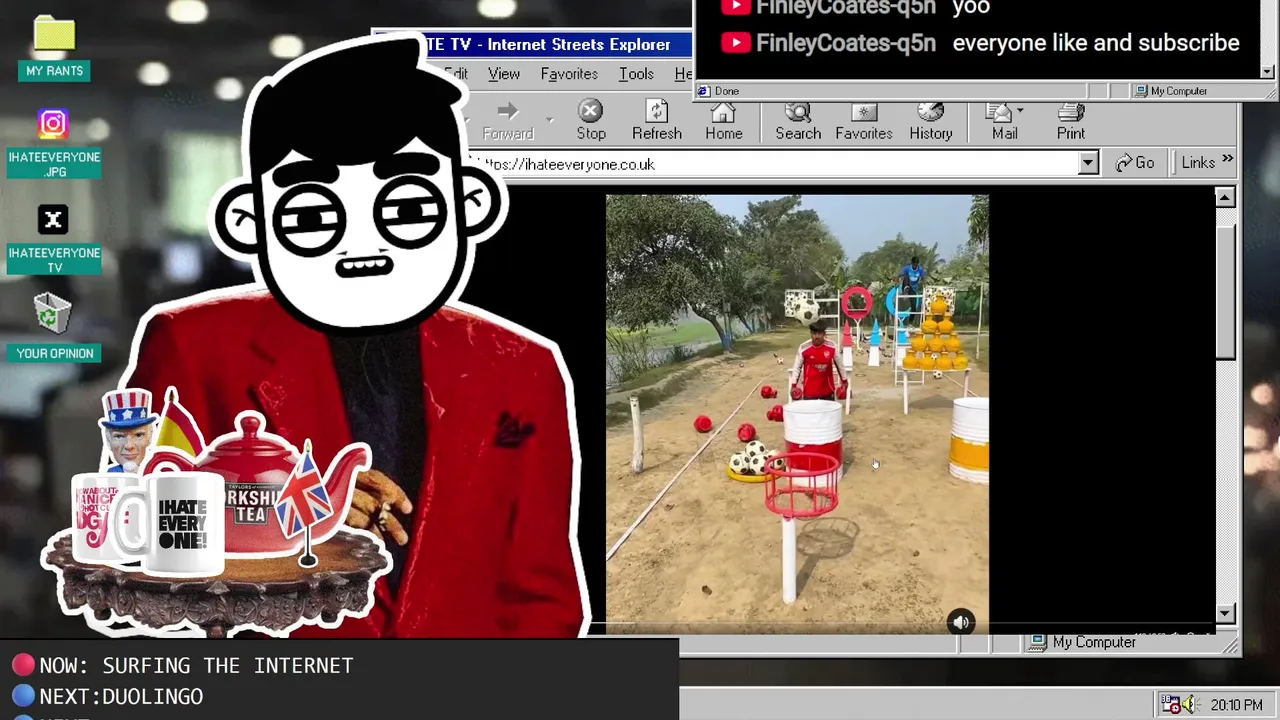1280x720 pixels.
Task: Click the browser scrollbar up arrow
Action: pos(1225,197)
